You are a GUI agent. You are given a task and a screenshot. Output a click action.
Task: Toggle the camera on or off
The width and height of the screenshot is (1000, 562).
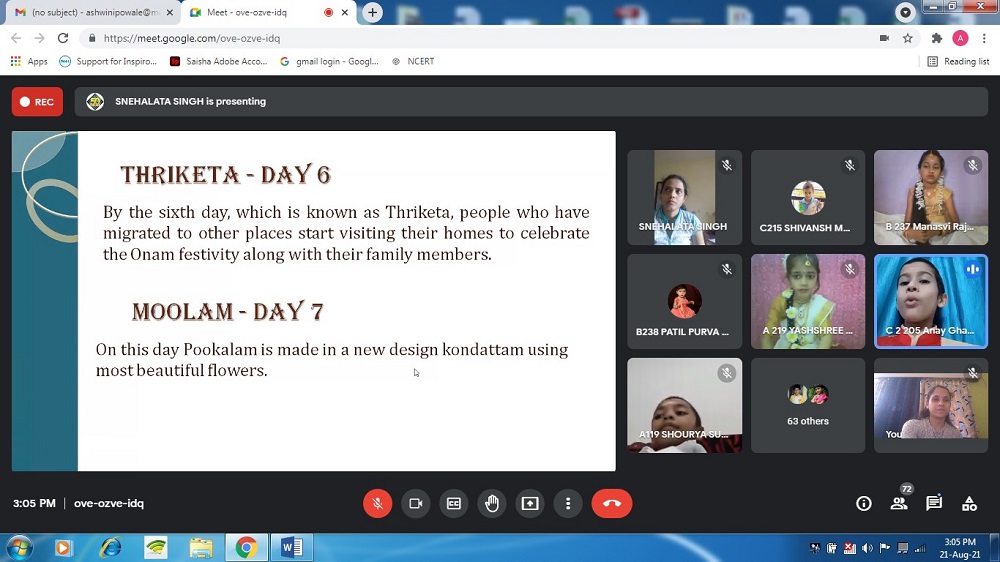point(415,504)
